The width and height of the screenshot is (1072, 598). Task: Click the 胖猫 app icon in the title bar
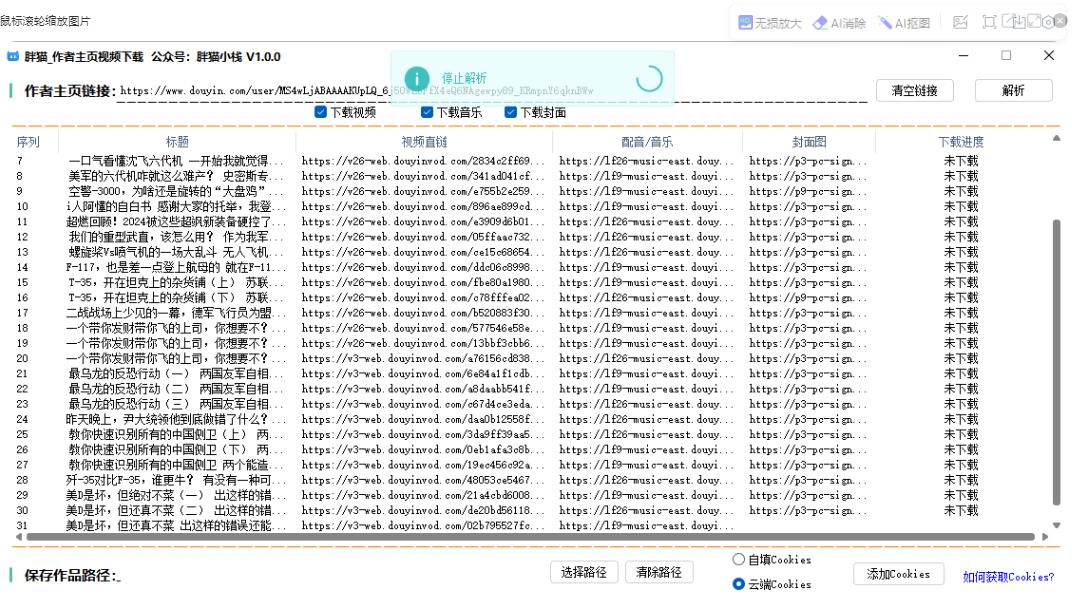13,58
